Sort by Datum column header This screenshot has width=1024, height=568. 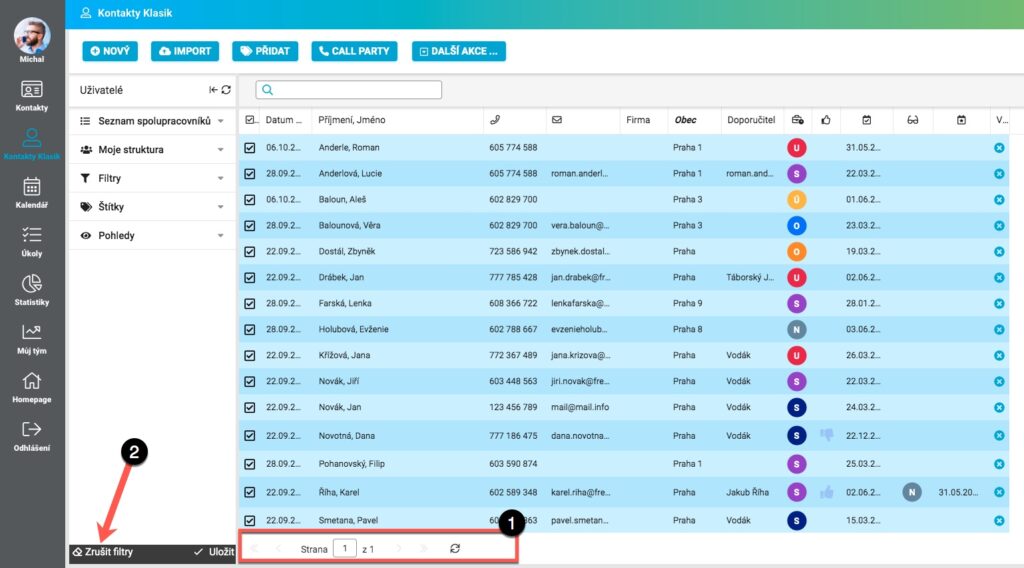click(x=283, y=120)
